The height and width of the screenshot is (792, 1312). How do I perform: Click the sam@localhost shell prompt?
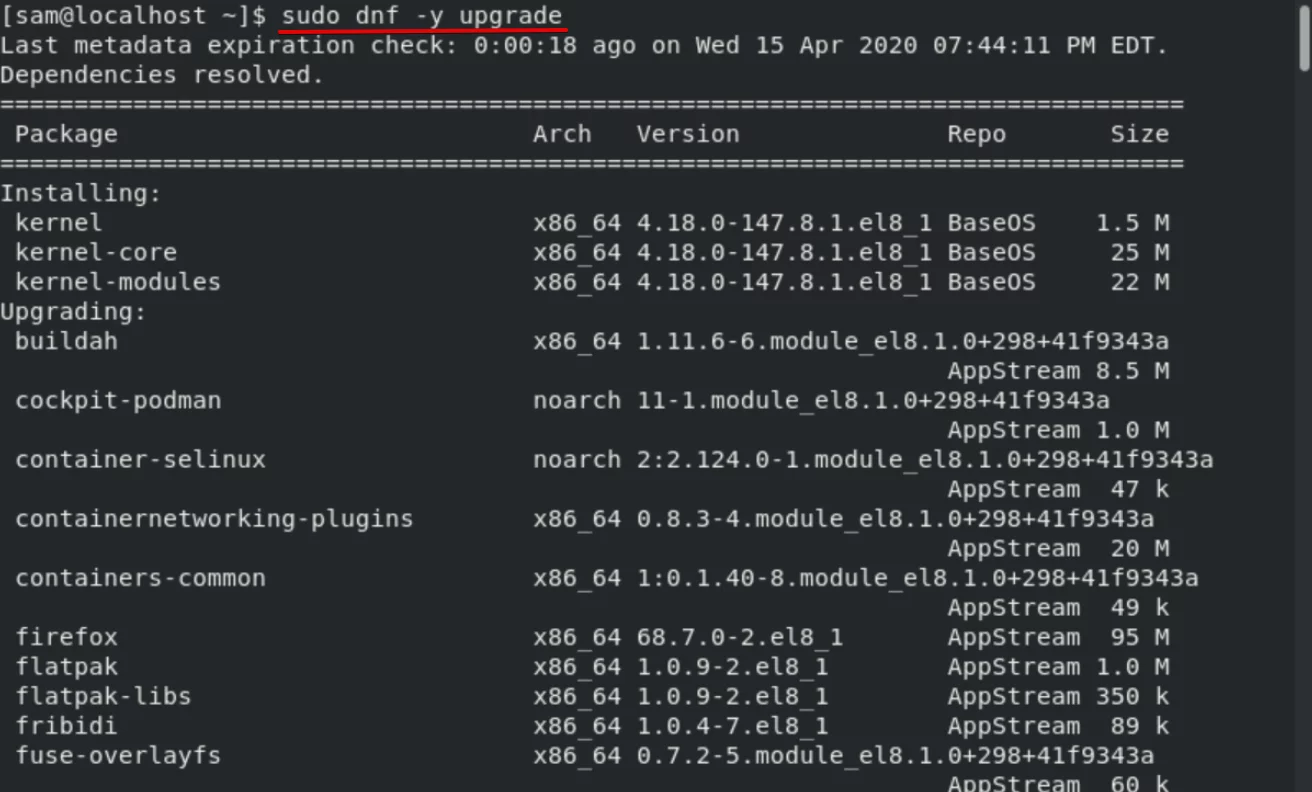coord(133,17)
